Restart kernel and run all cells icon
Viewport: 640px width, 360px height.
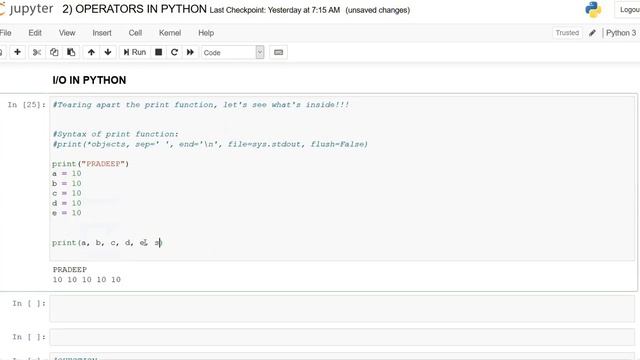click(x=190, y=52)
